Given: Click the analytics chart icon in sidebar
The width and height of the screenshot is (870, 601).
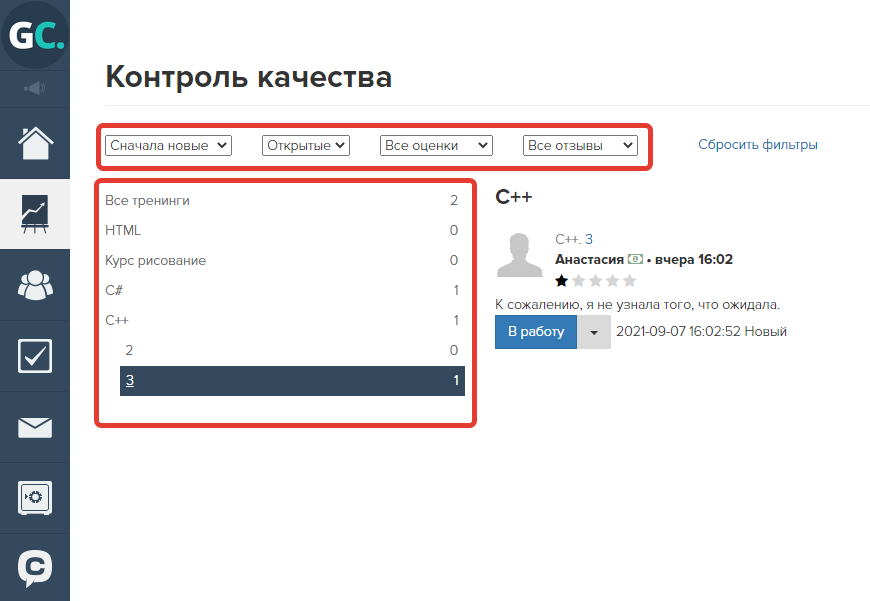Looking at the screenshot, I should tap(34, 214).
